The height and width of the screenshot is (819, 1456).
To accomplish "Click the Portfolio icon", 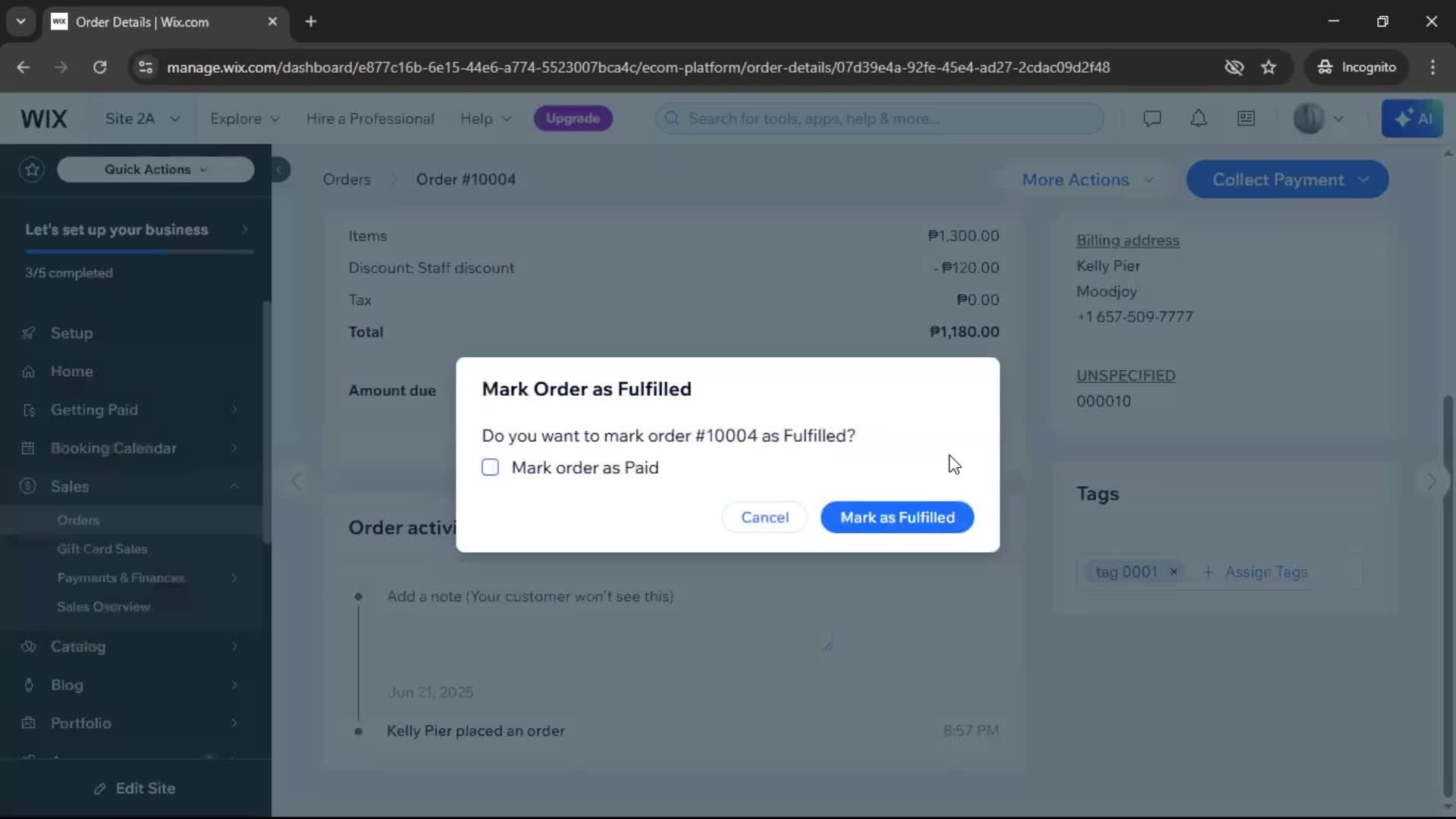I will [x=29, y=723].
